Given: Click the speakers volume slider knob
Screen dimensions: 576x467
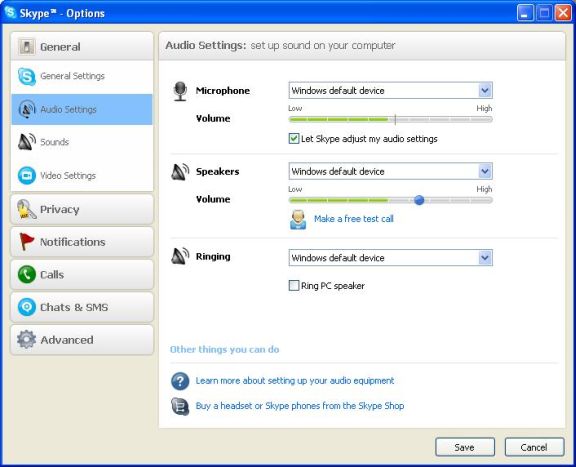Looking at the screenshot, I should point(419,200).
